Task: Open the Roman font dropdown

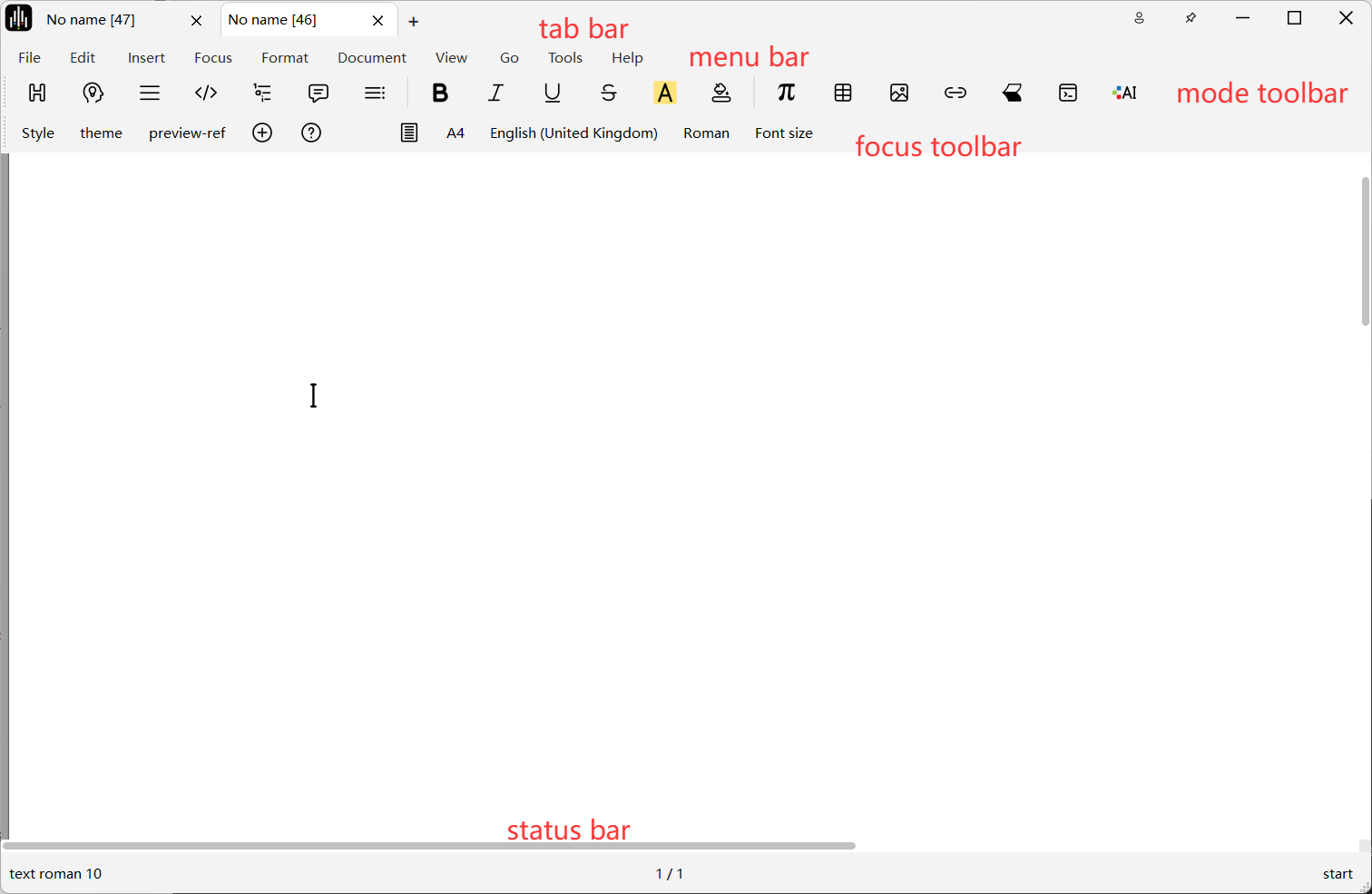Action: (706, 133)
